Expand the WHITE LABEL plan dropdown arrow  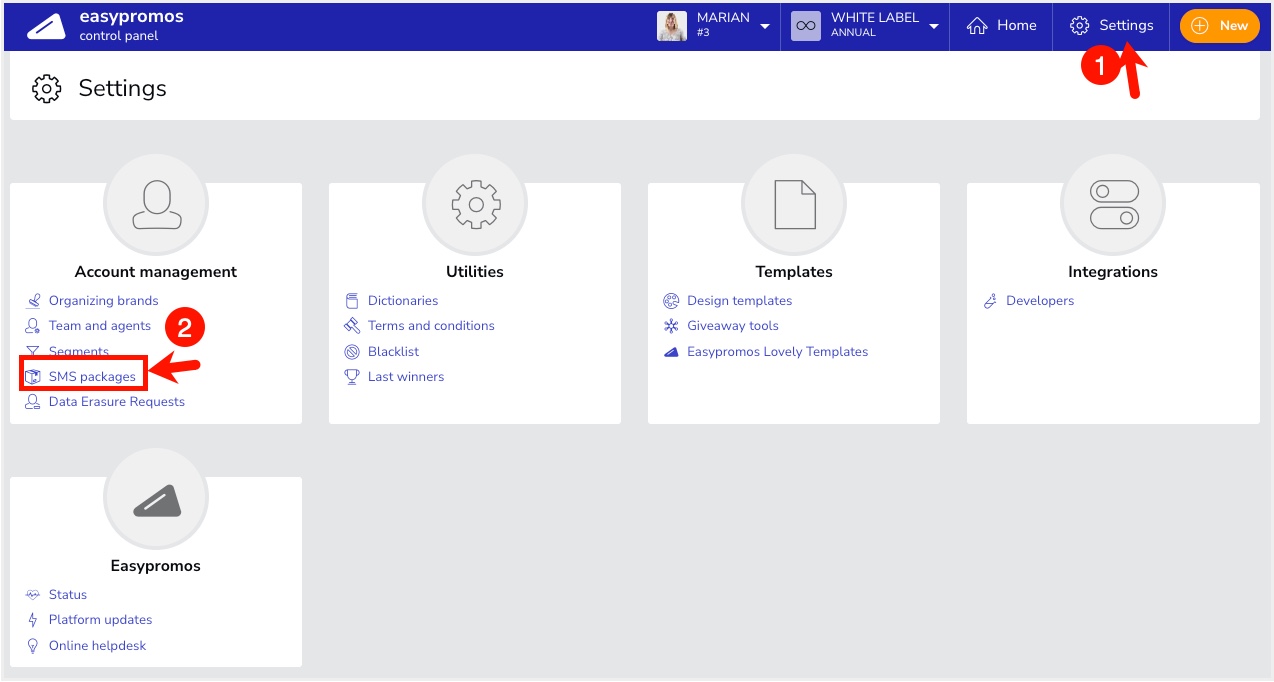click(x=934, y=26)
